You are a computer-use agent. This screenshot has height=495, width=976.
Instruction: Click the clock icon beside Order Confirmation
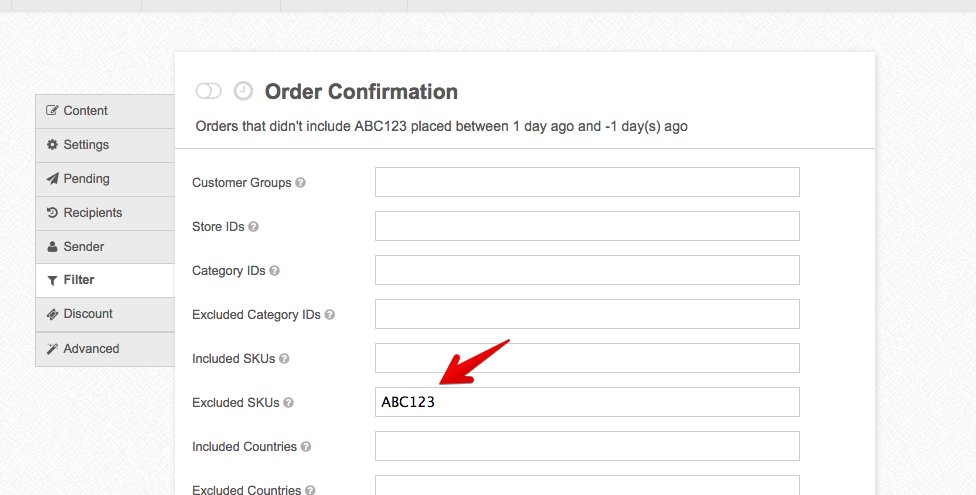pyautogui.click(x=243, y=92)
